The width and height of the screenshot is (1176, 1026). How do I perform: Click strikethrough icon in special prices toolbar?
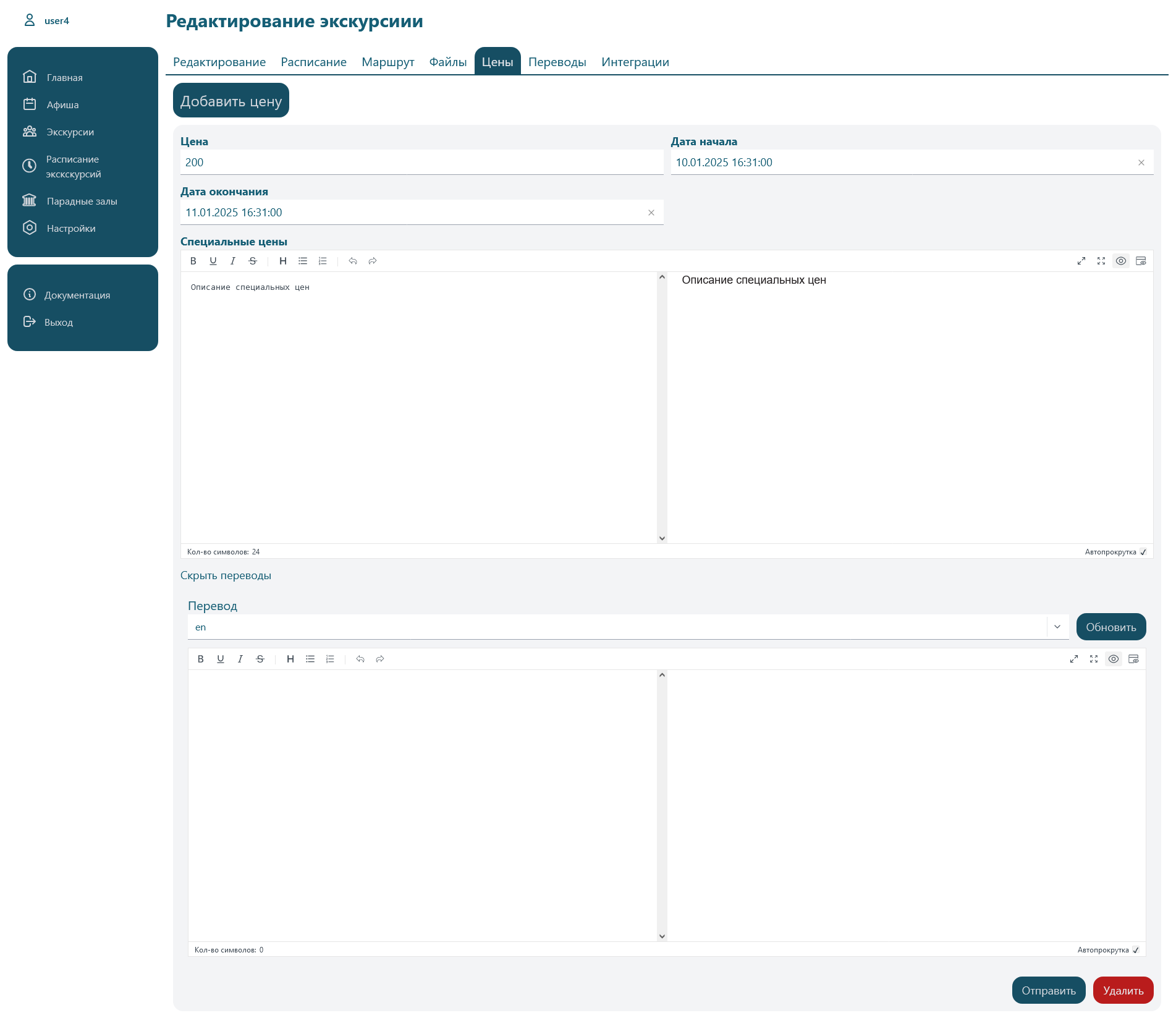tap(253, 261)
